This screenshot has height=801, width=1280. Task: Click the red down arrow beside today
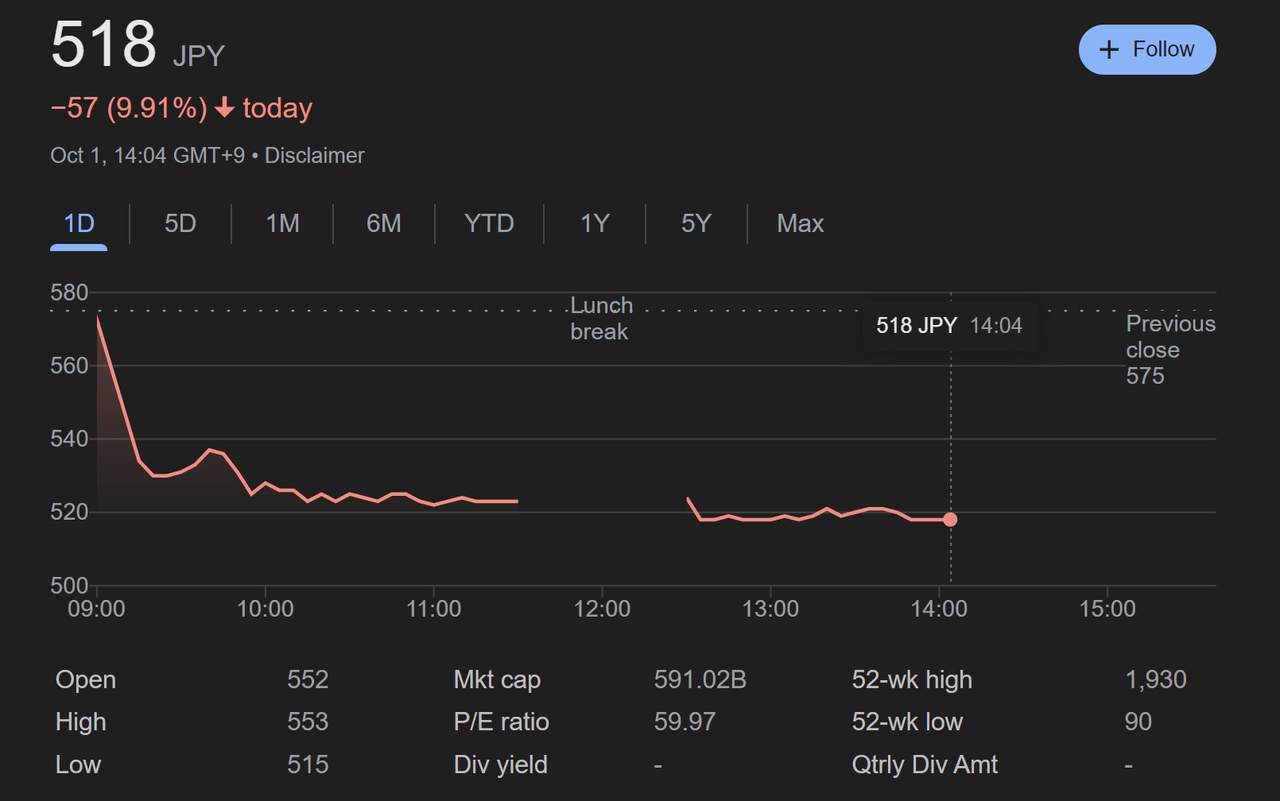tap(225, 109)
